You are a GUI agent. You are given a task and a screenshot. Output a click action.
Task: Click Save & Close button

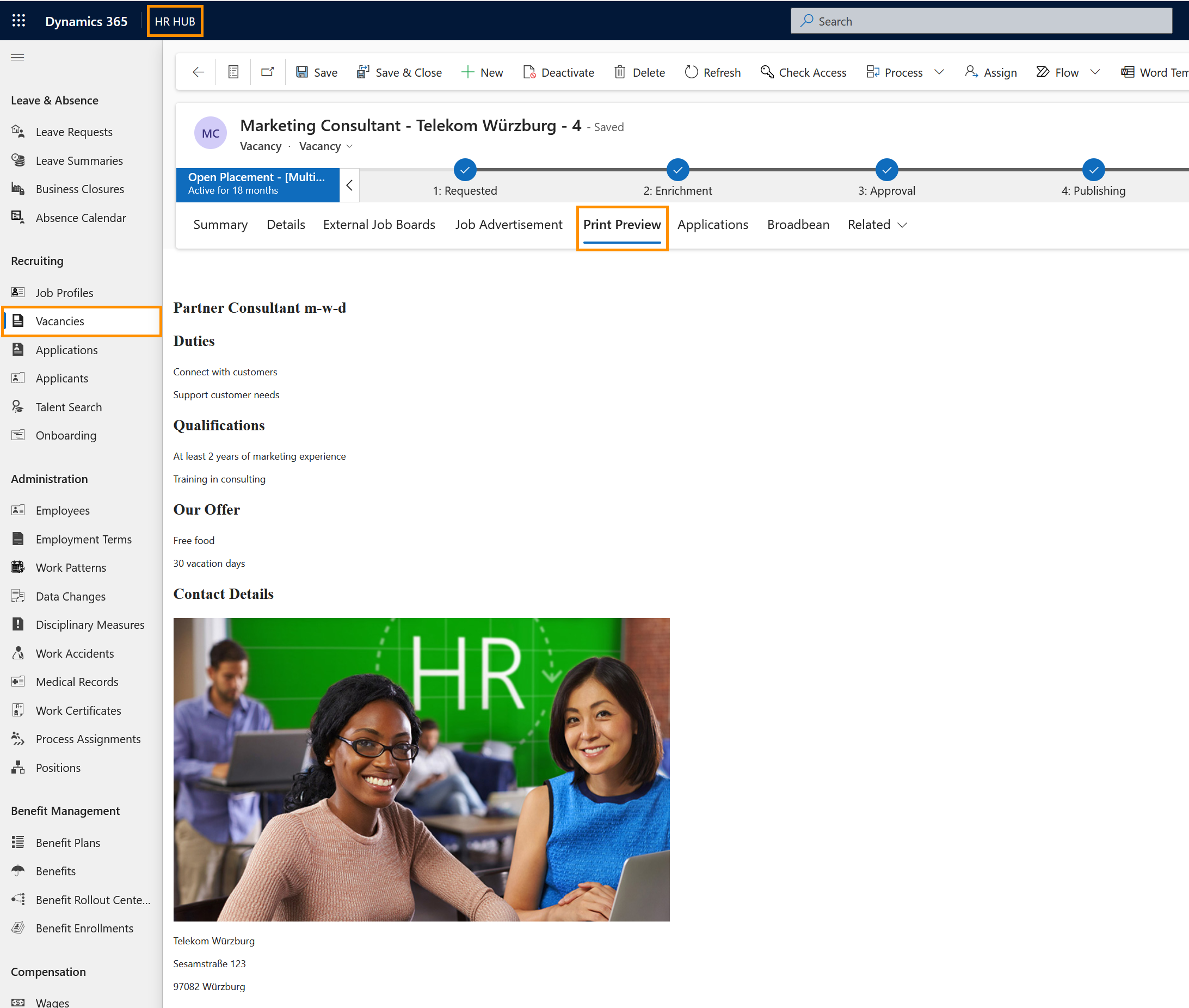coord(399,72)
